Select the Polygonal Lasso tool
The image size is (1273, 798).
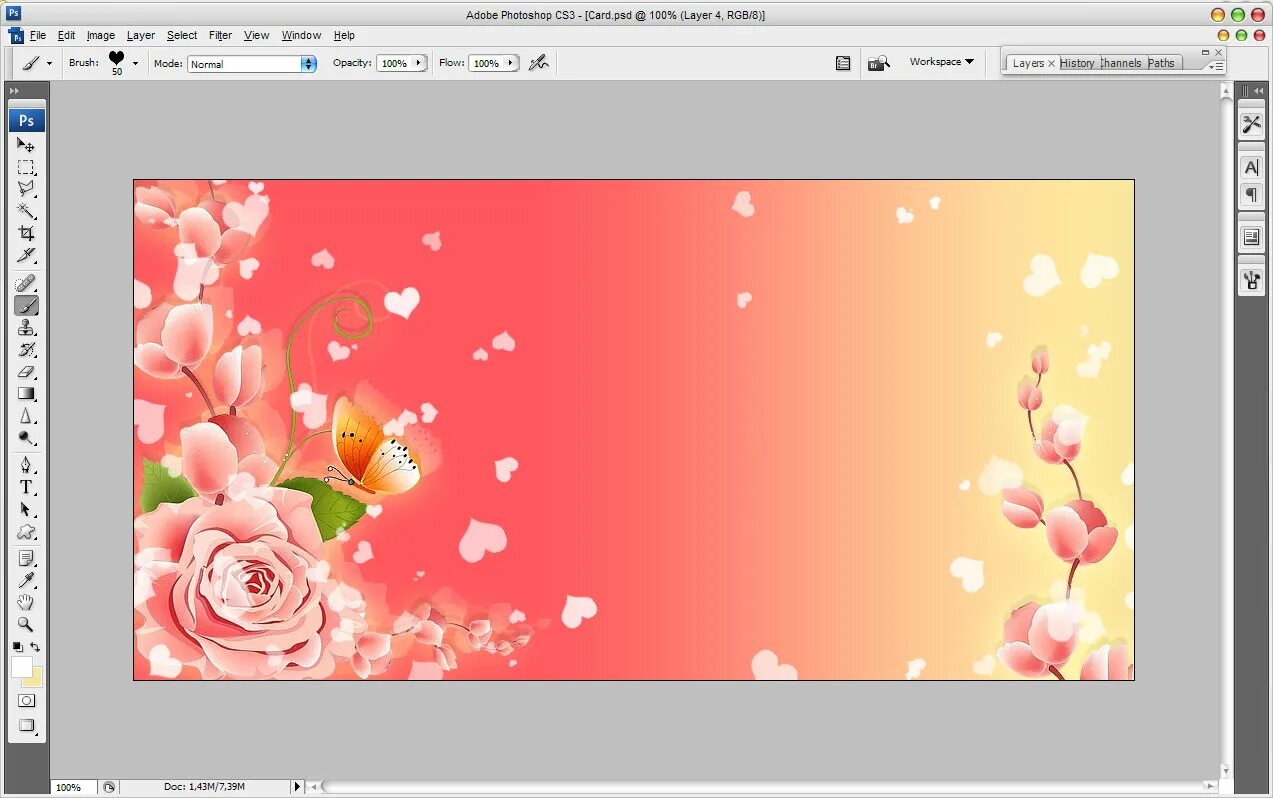point(26,189)
